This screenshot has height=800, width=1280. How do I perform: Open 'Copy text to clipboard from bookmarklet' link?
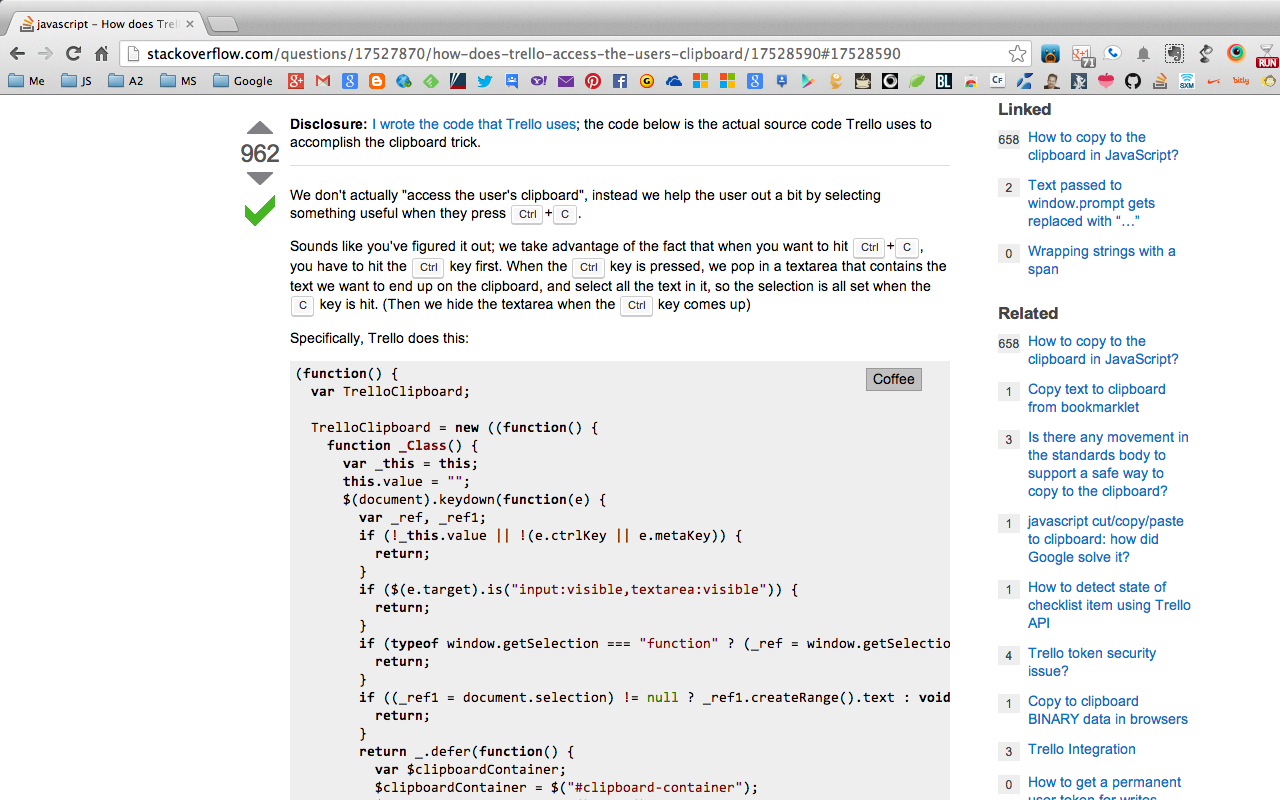[x=1096, y=398]
